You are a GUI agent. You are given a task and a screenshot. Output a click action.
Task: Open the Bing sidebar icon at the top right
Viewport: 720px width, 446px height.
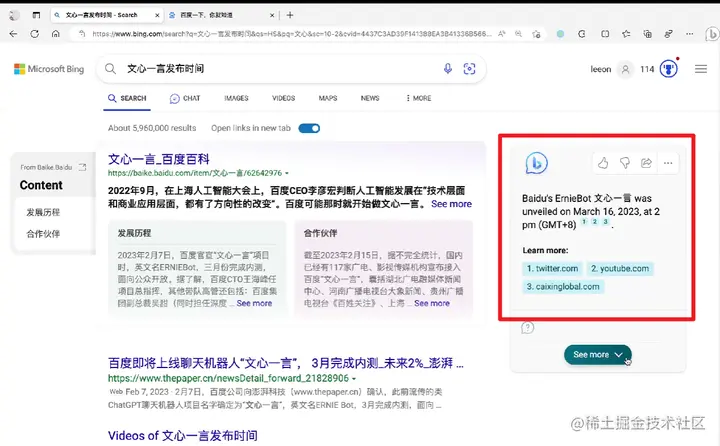tap(712, 34)
